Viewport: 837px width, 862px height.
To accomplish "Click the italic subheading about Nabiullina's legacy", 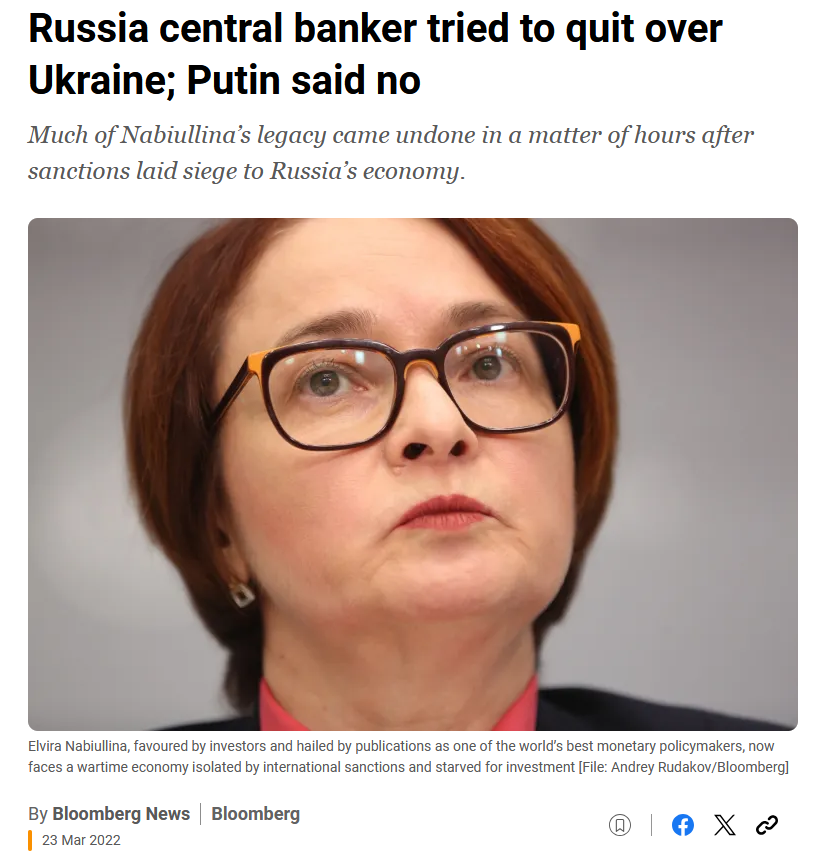I will click(391, 135).
